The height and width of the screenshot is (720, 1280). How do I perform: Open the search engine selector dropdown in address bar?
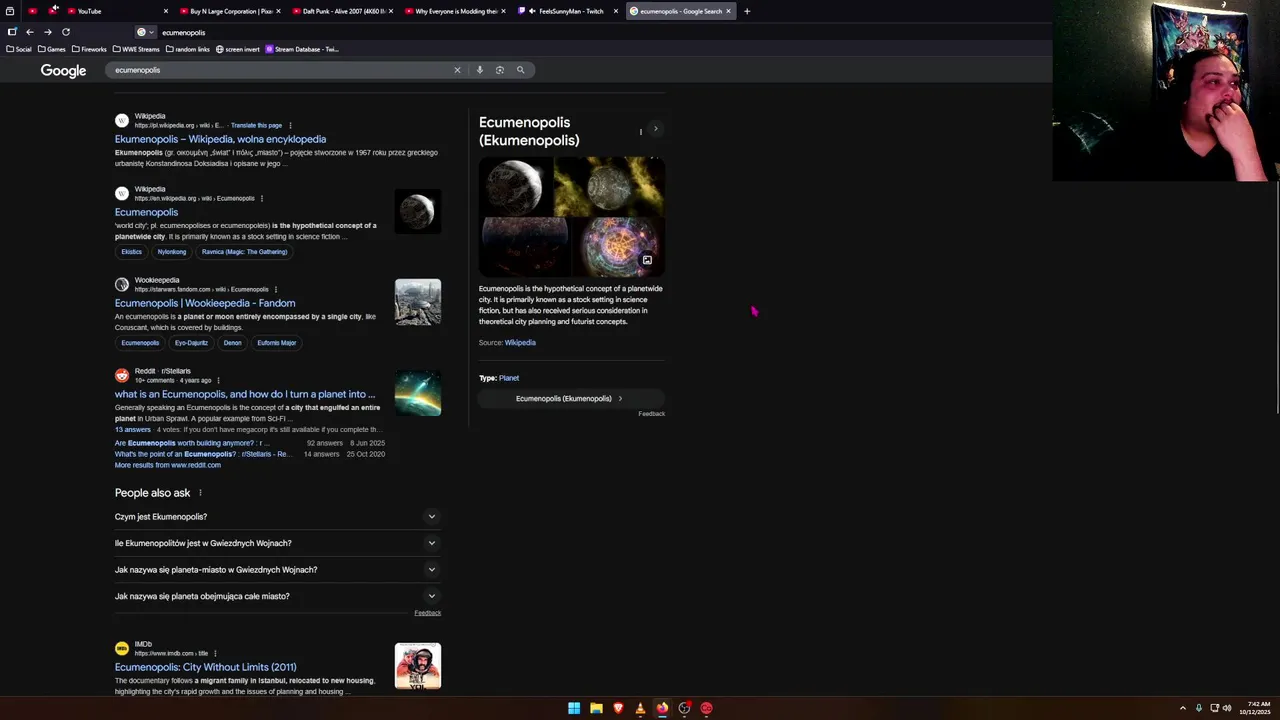144,32
